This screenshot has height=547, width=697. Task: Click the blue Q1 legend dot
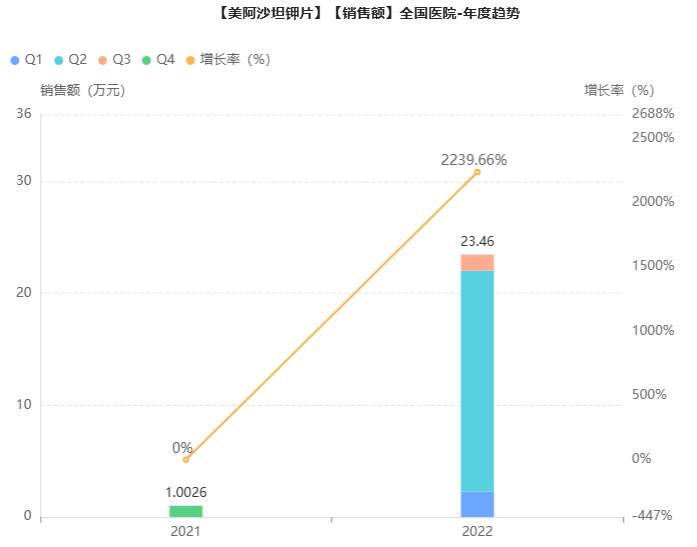click(x=14, y=60)
